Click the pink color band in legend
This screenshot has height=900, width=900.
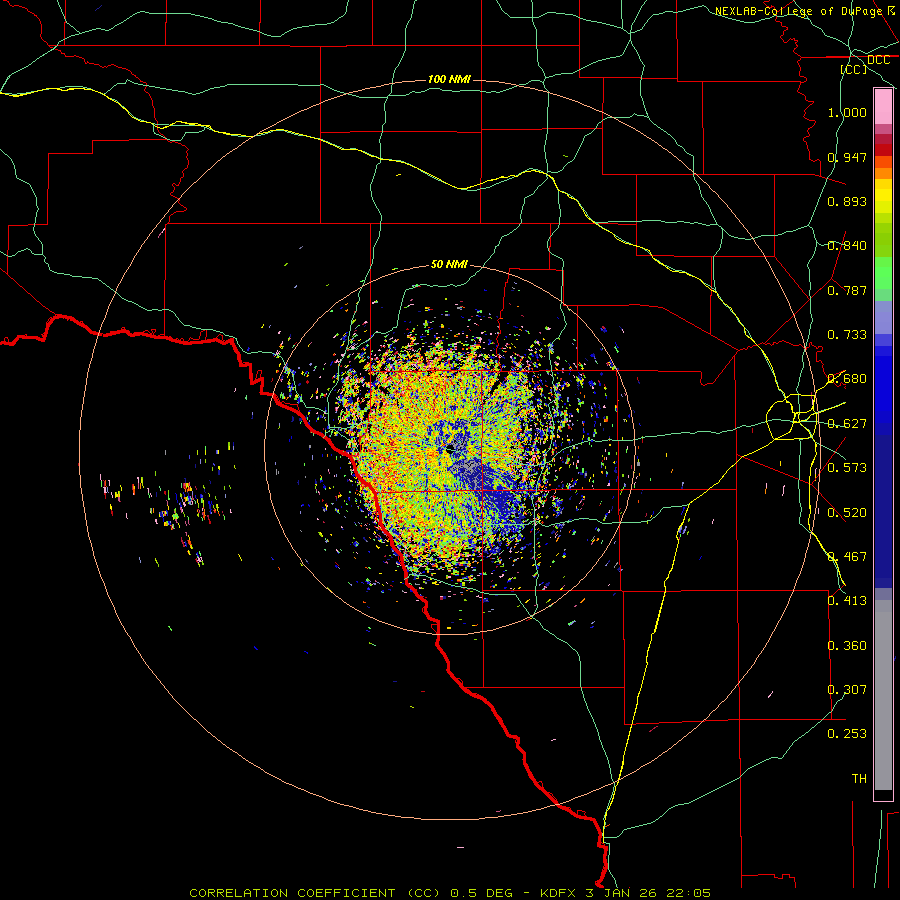click(x=883, y=107)
